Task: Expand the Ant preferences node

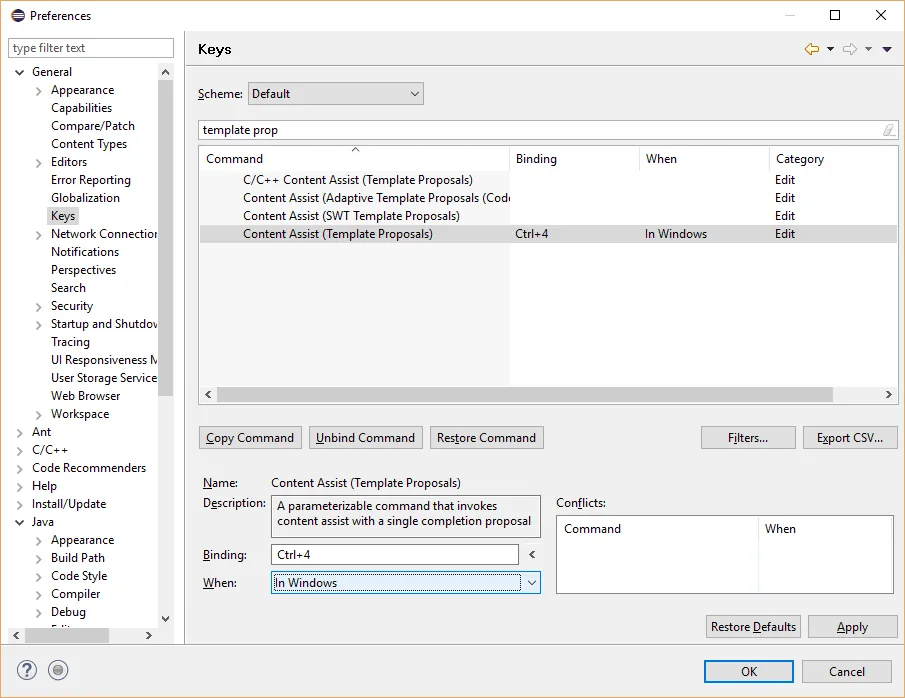Action: click(x=20, y=433)
